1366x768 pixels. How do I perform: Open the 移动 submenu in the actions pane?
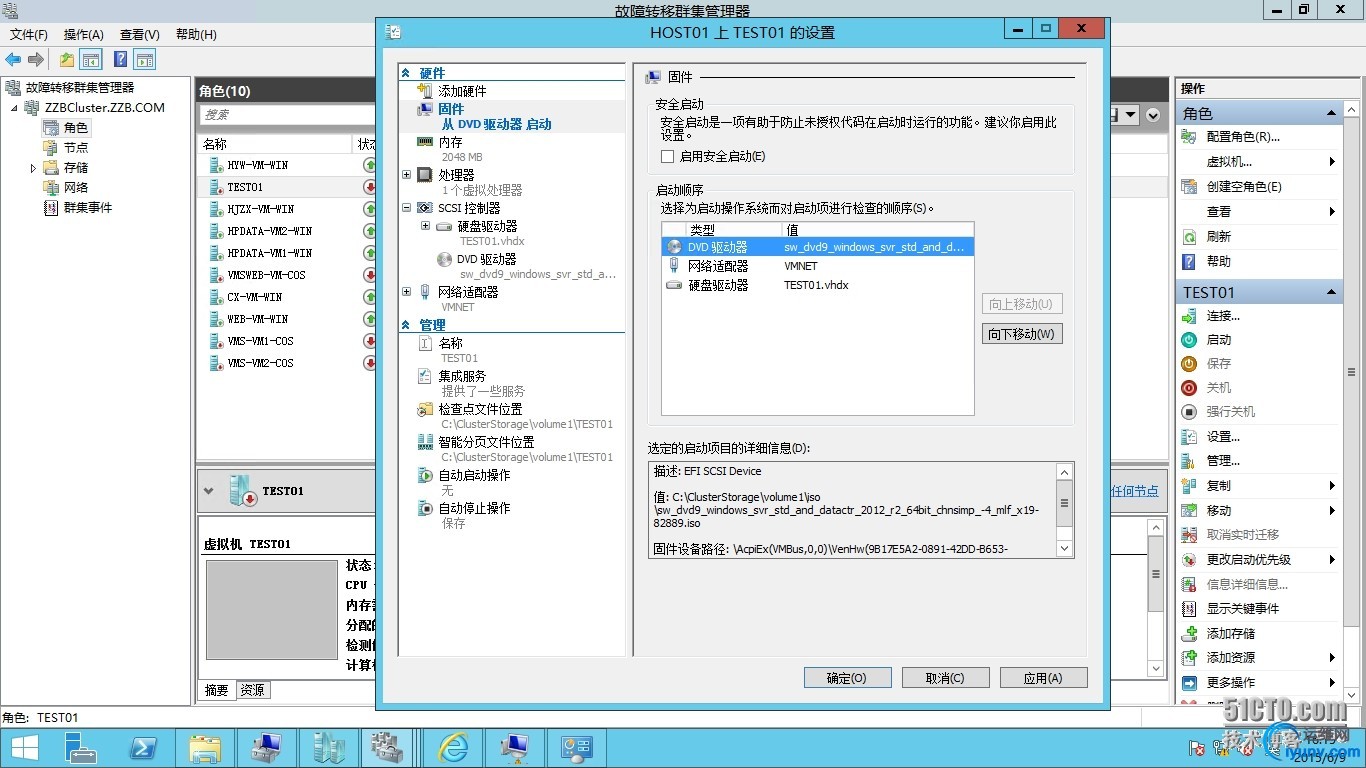coord(1333,511)
